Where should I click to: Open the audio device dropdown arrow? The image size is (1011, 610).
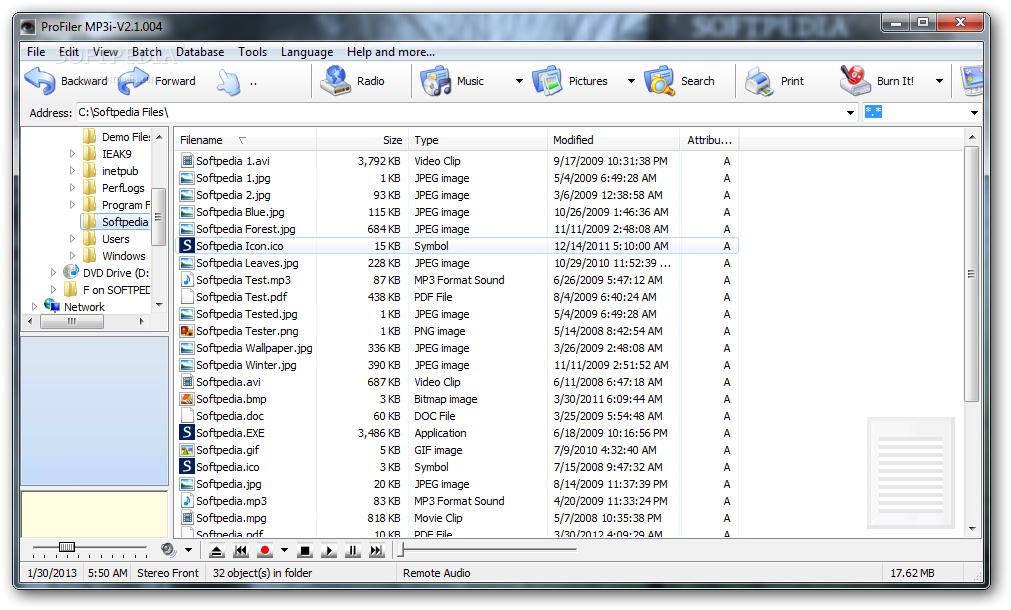pos(188,550)
